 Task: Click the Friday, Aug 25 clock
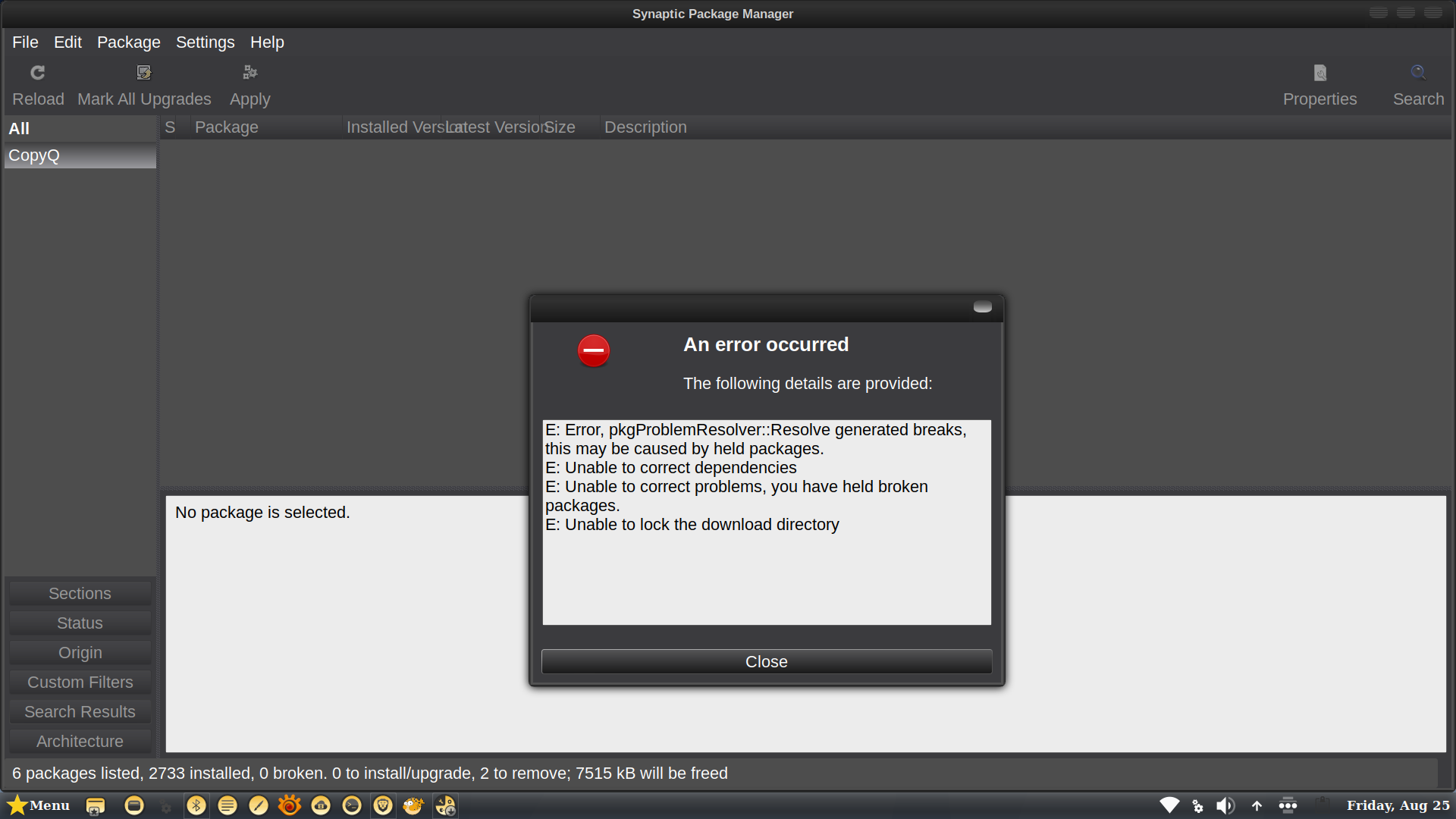[1398, 805]
